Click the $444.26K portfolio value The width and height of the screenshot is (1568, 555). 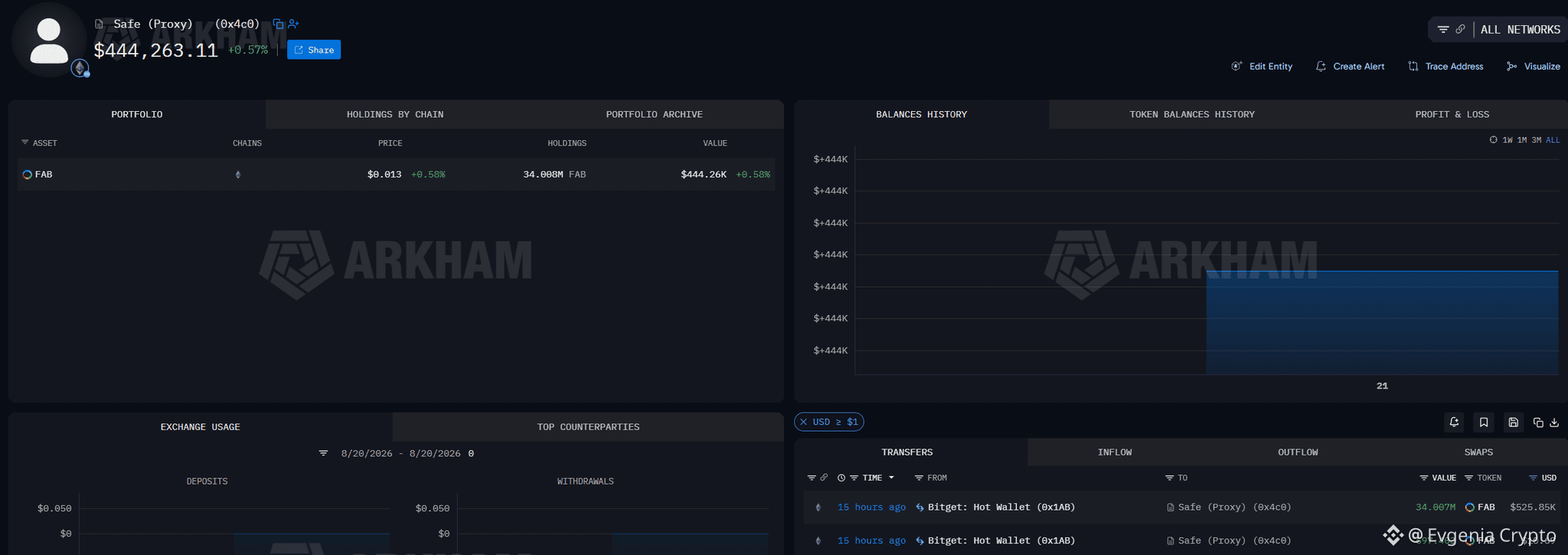pyautogui.click(x=704, y=175)
